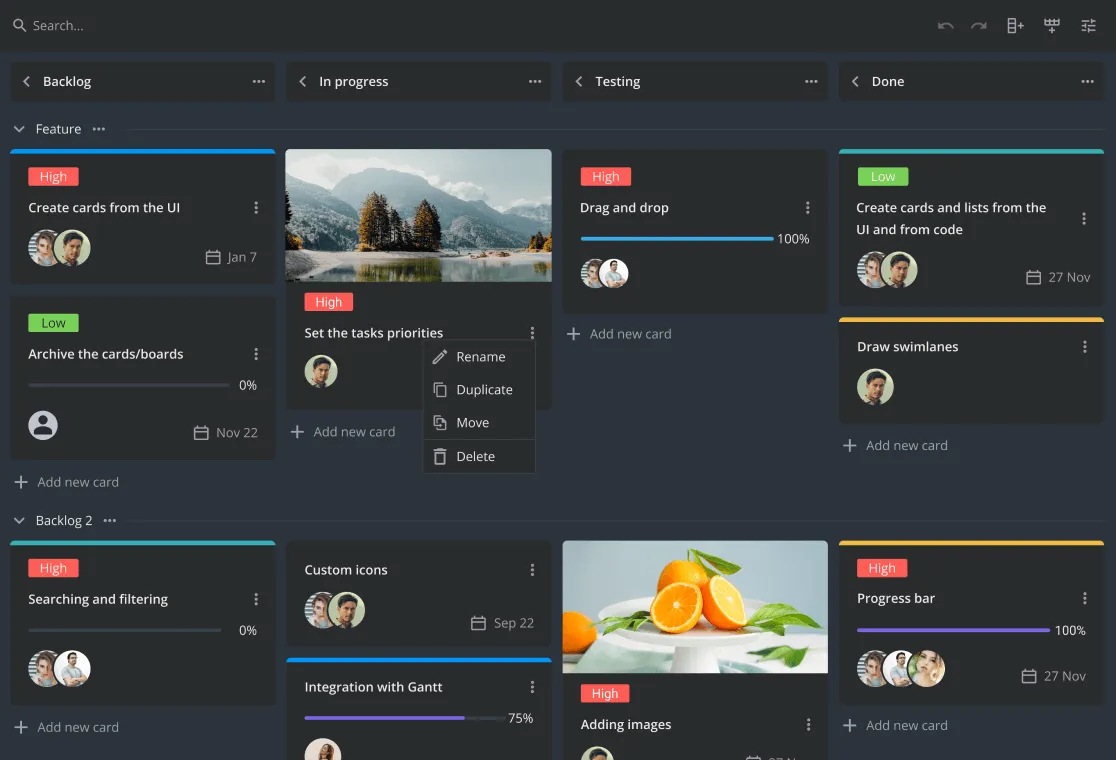
Task: Open menu for Draw swimlanes card
Action: pyautogui.click(x=1085, y=347)
